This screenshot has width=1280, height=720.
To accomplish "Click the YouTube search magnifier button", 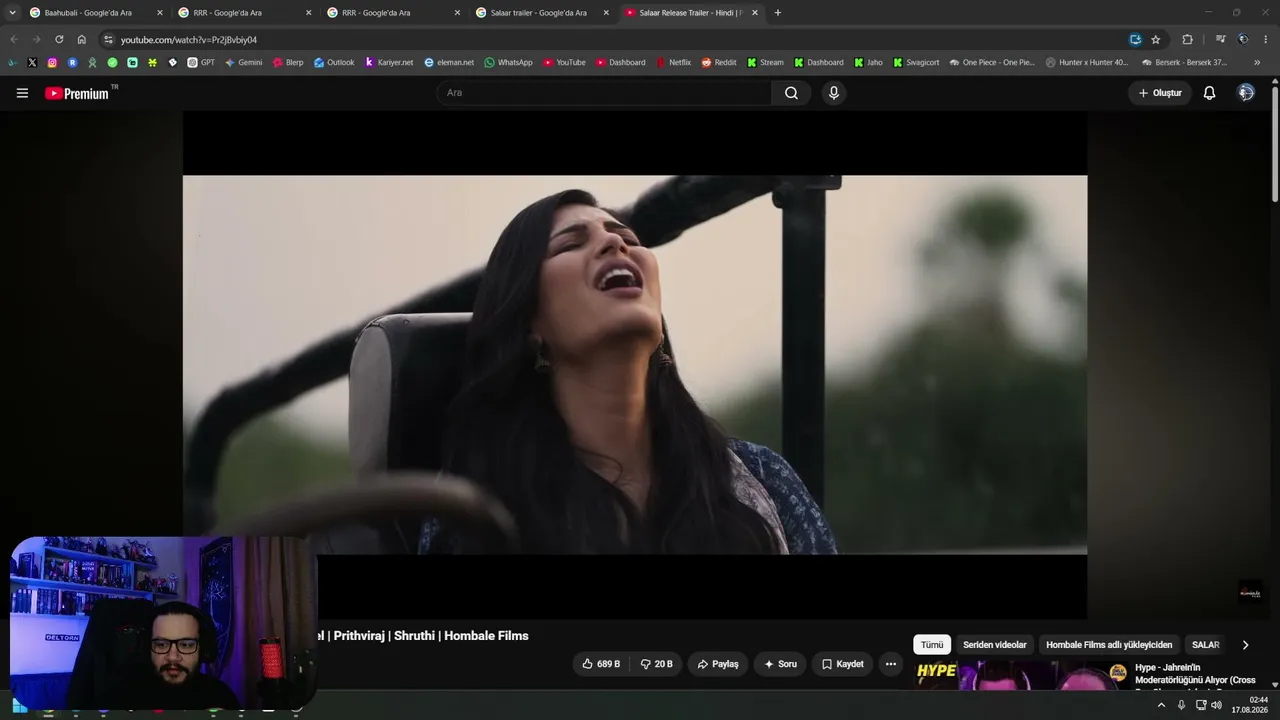I will click(791, 93).
